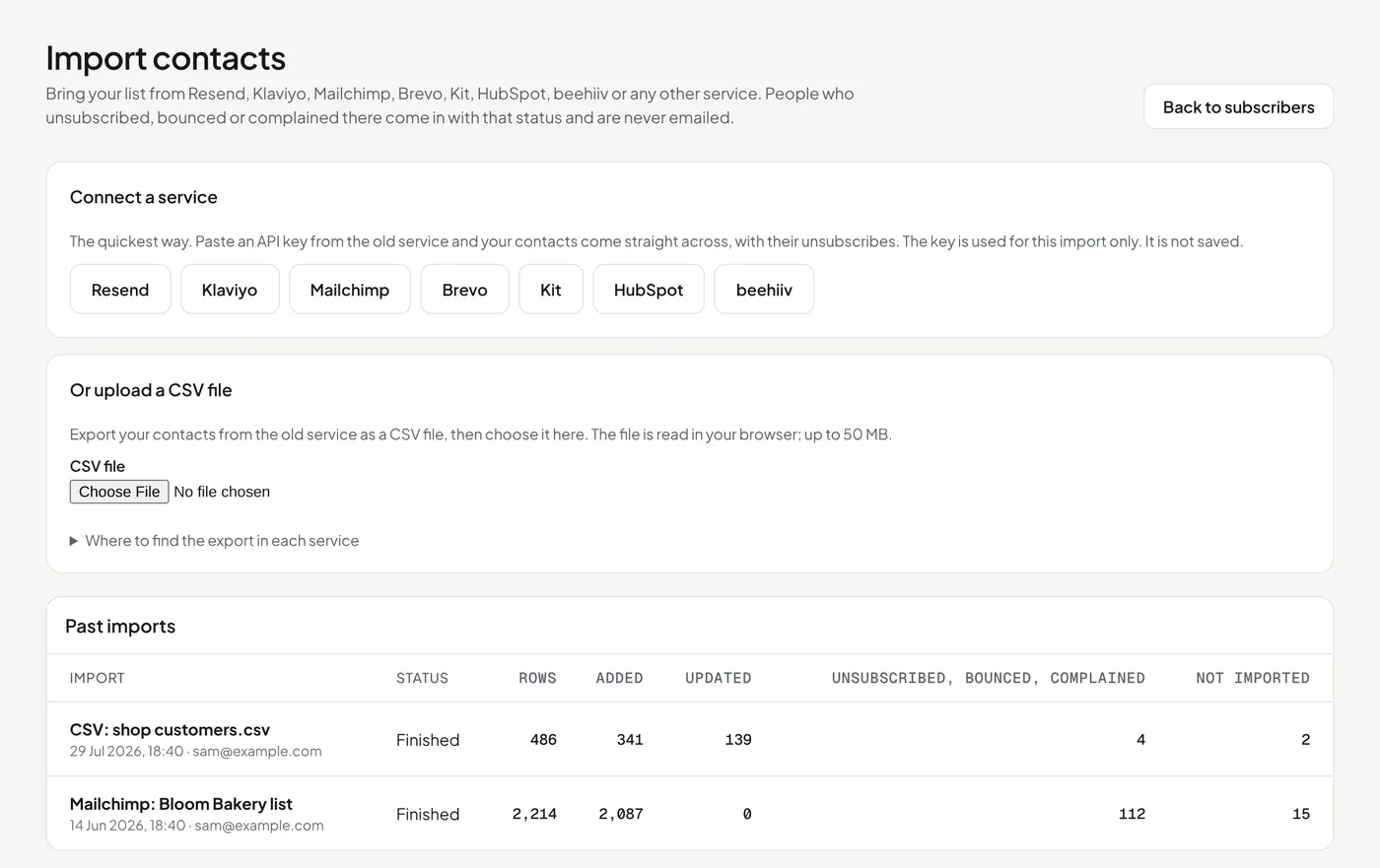This screenshot has height=868, width=1380.
Task: Click the Import column header
Action: [x=98, y=678]
